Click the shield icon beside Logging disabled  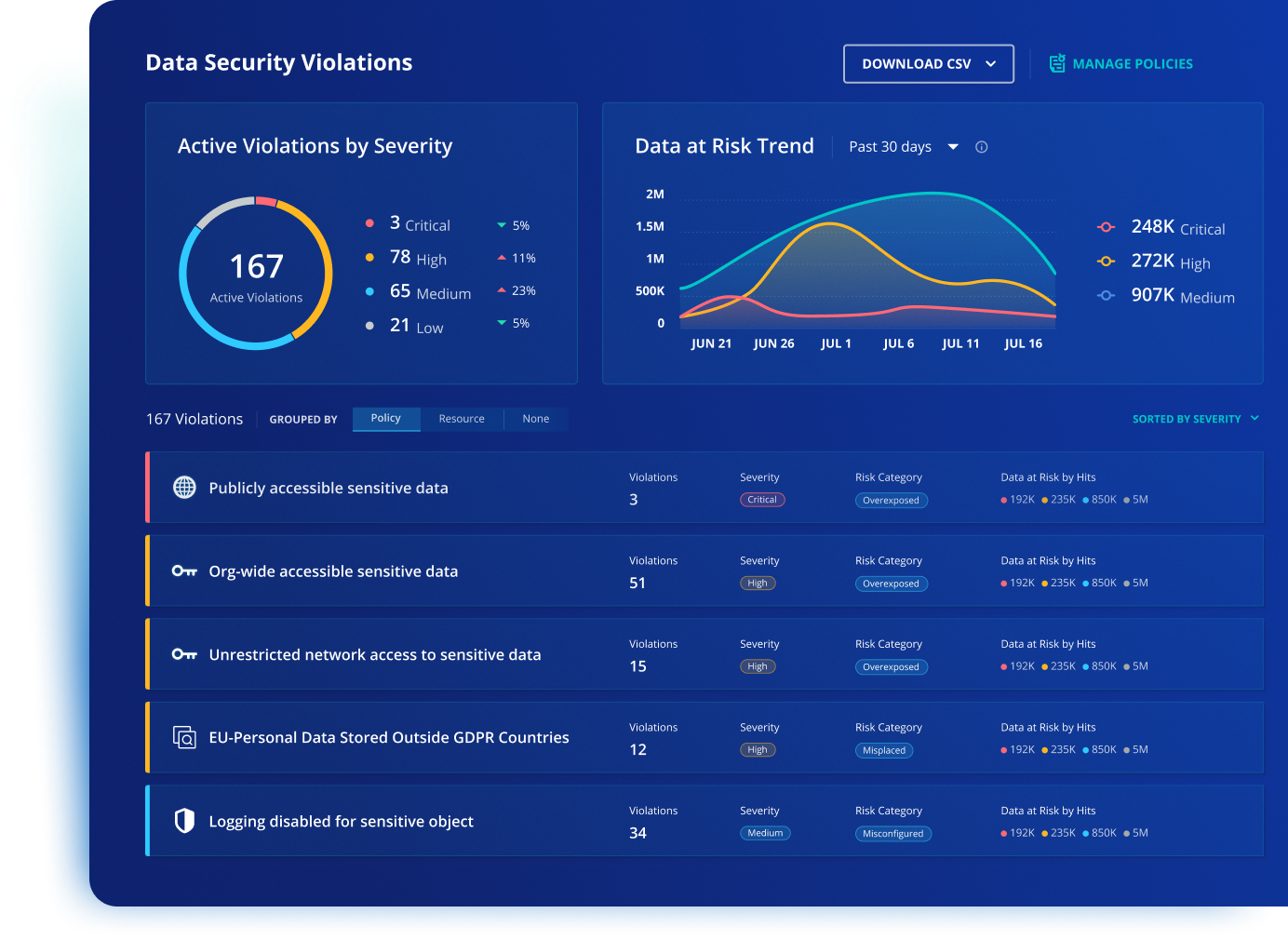[184, 821]
